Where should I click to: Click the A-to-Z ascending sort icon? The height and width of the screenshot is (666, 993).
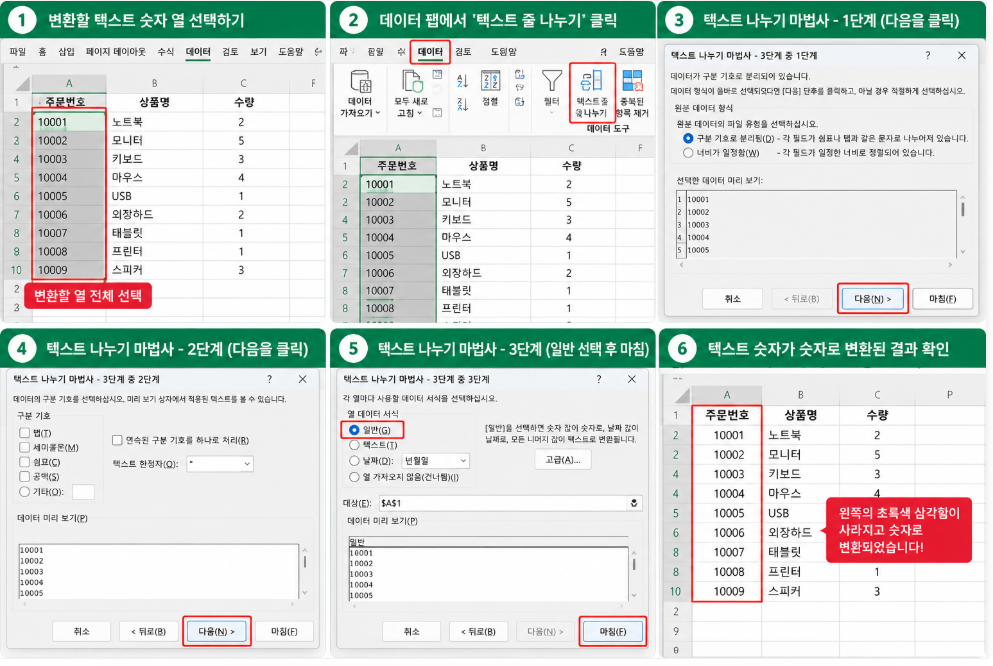pyautogui.click(x=462, y=80)
